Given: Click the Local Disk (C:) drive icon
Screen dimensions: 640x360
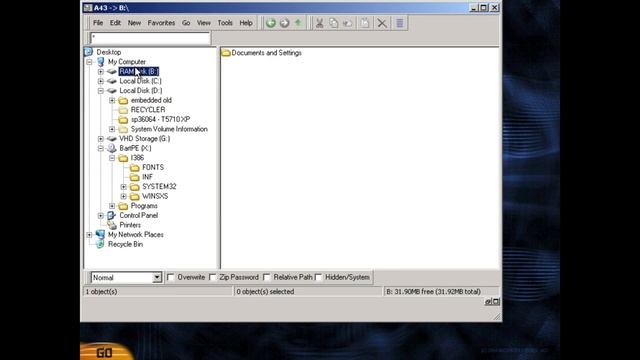Looking at the screenshot, I should pyautogui.click(x=112, y=81).
